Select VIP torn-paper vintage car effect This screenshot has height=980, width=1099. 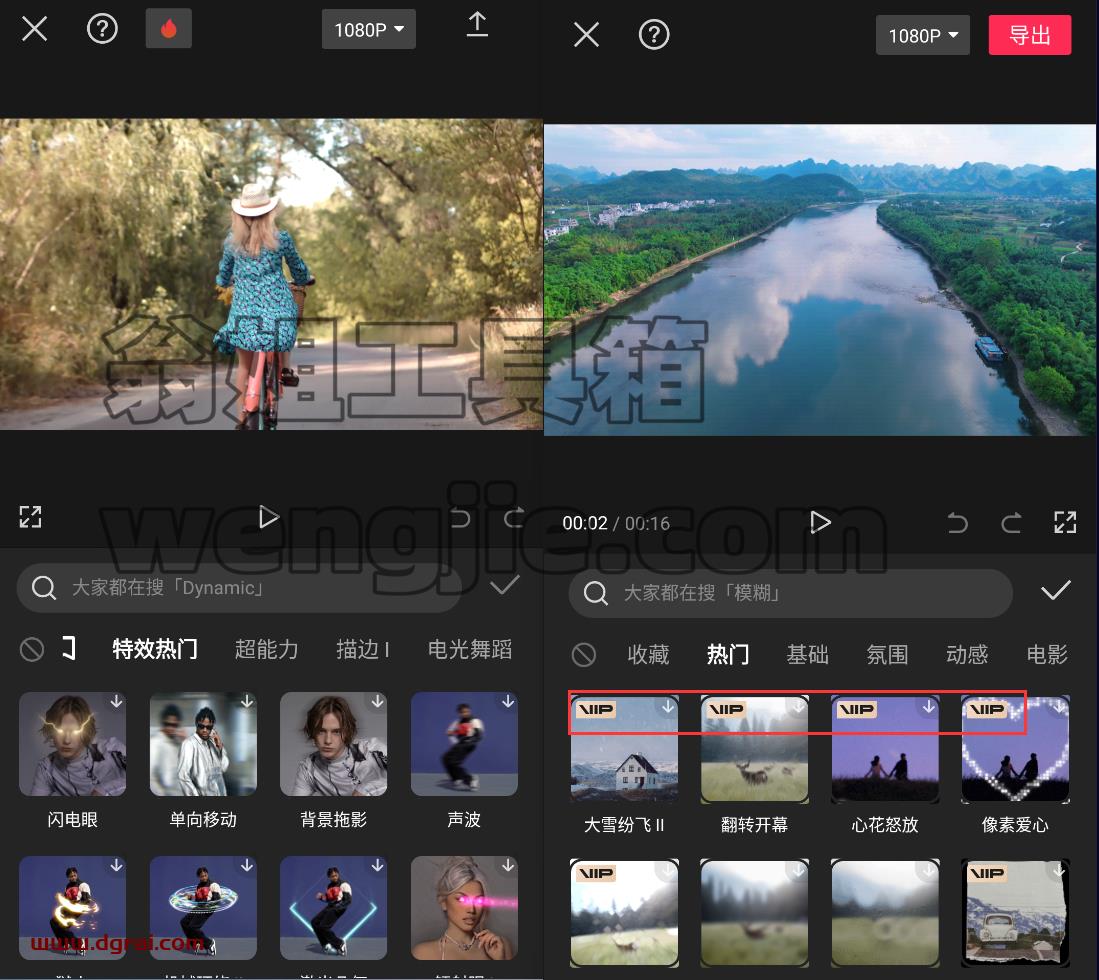point(1015,913)
